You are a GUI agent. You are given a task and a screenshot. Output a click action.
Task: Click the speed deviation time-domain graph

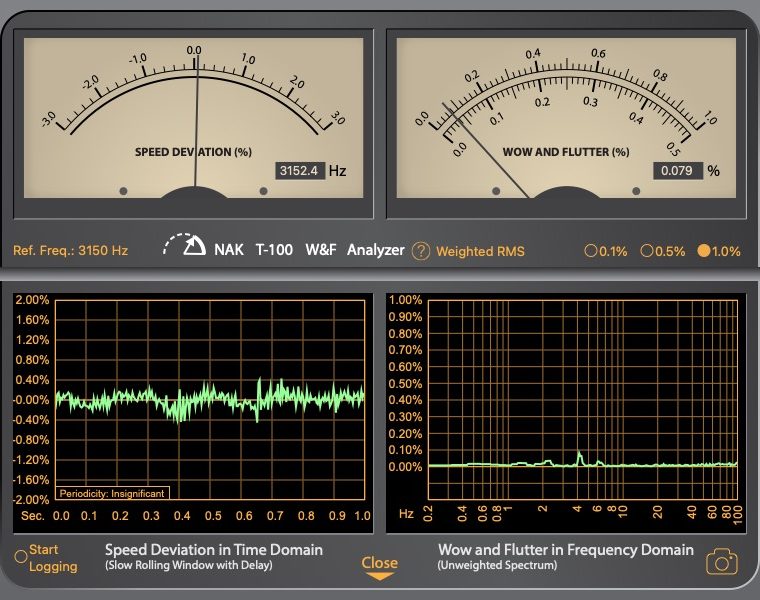coord(210,400)
